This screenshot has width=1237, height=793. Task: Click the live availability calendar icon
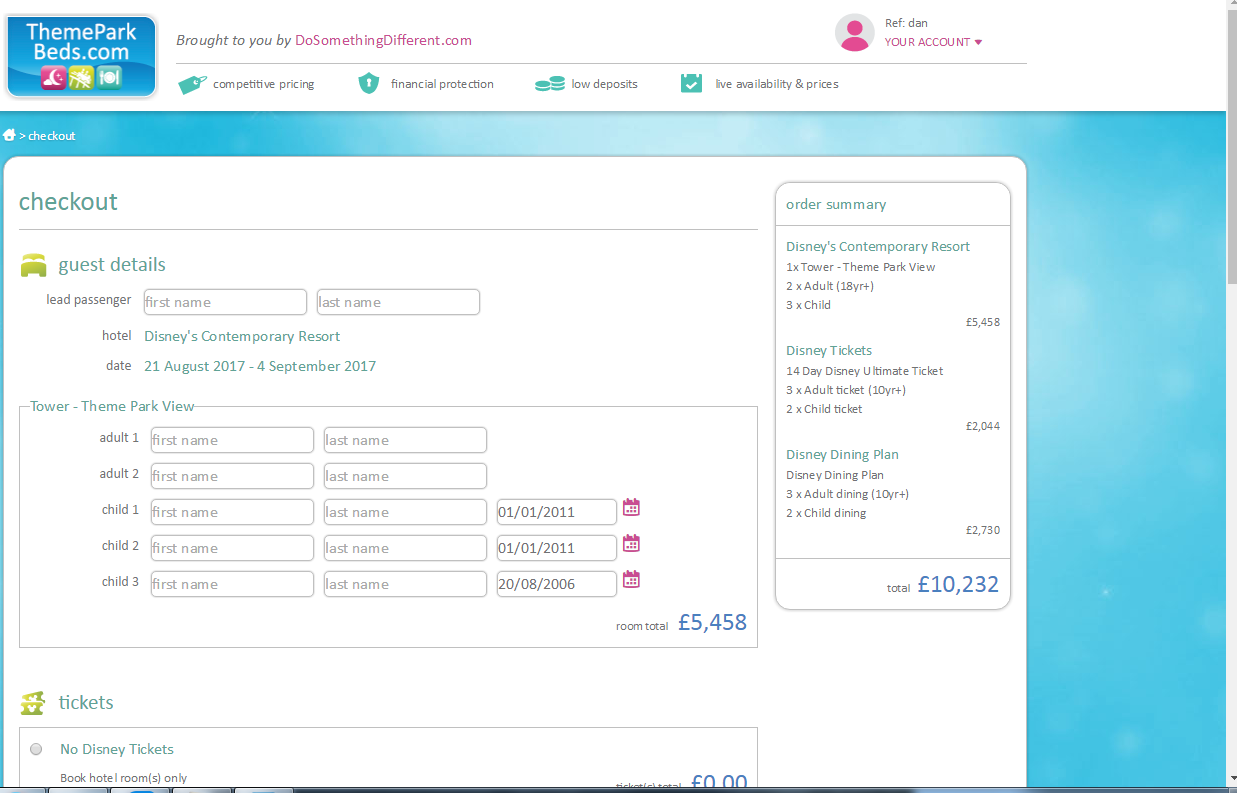(691, 83)
